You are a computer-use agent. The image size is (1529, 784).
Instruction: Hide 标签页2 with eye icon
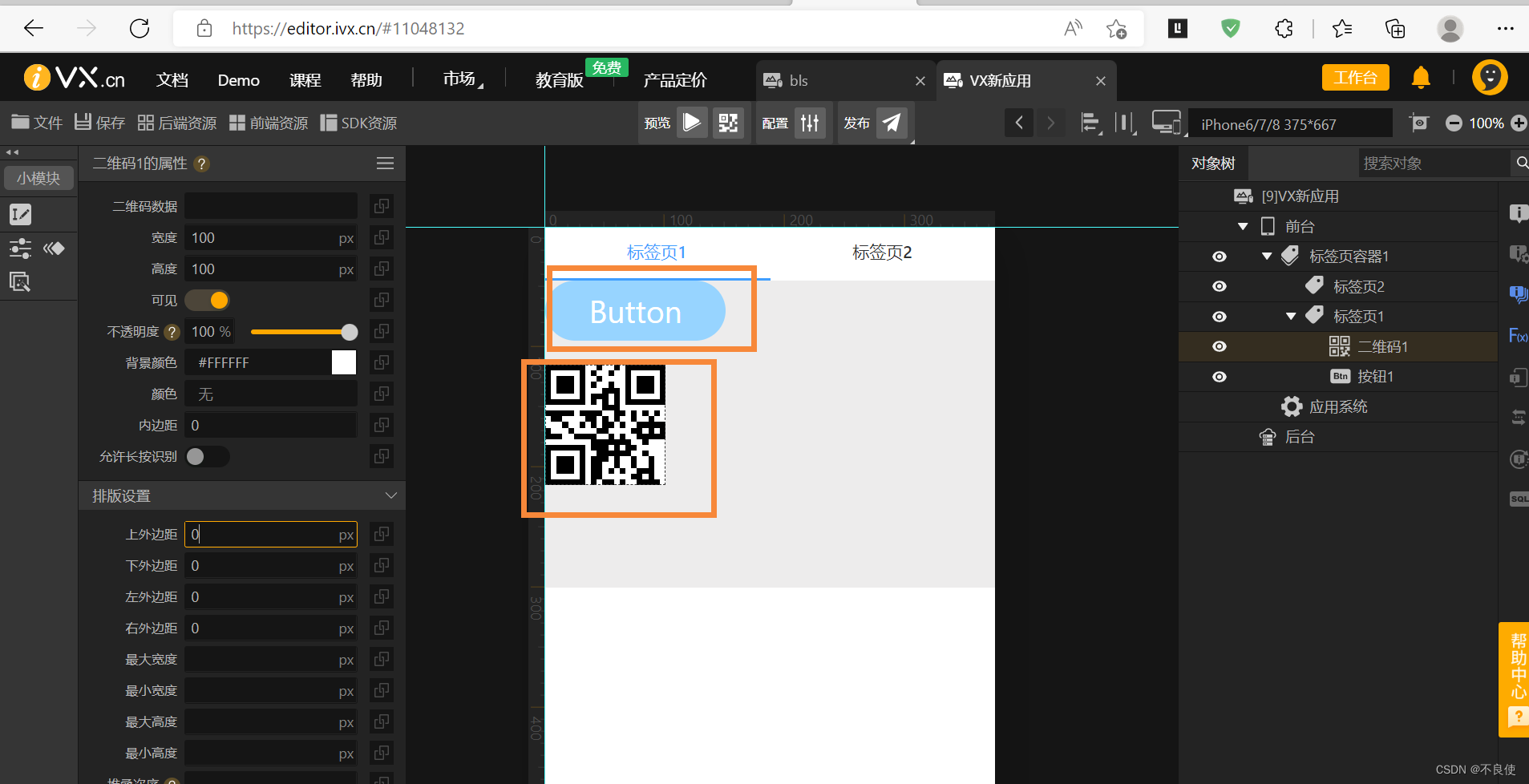point(1220,286)
